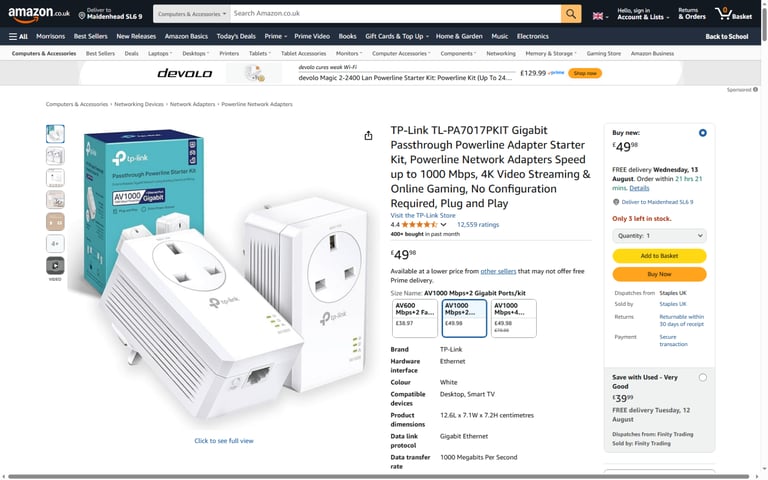
Task: Play the product video thumbnail
Action: 55,265
